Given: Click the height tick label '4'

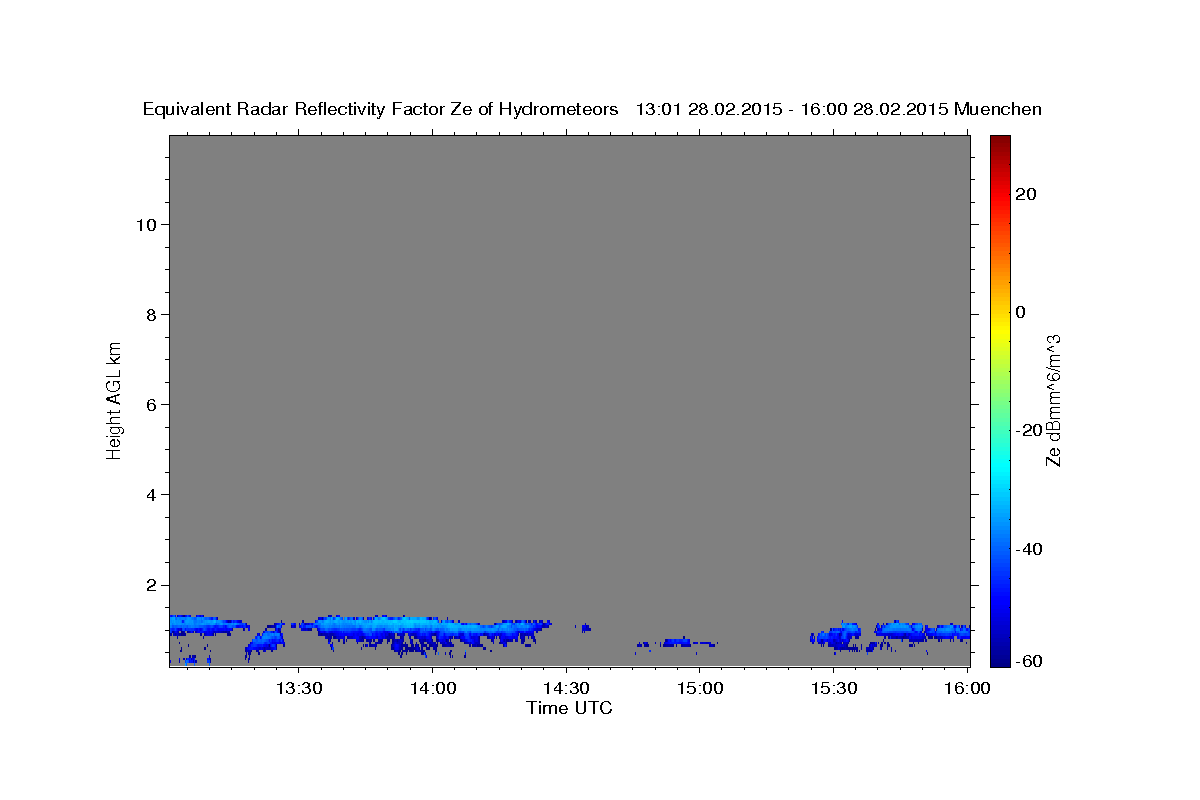Looking at the screenshot, I should tap(151, 494).
